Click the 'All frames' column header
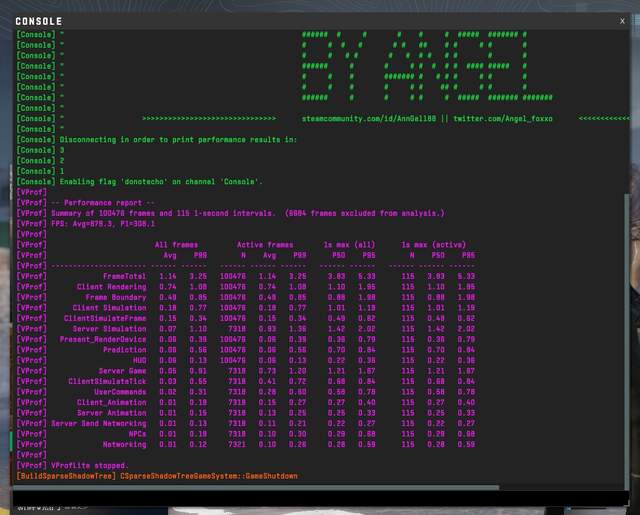 click(176, 245)
